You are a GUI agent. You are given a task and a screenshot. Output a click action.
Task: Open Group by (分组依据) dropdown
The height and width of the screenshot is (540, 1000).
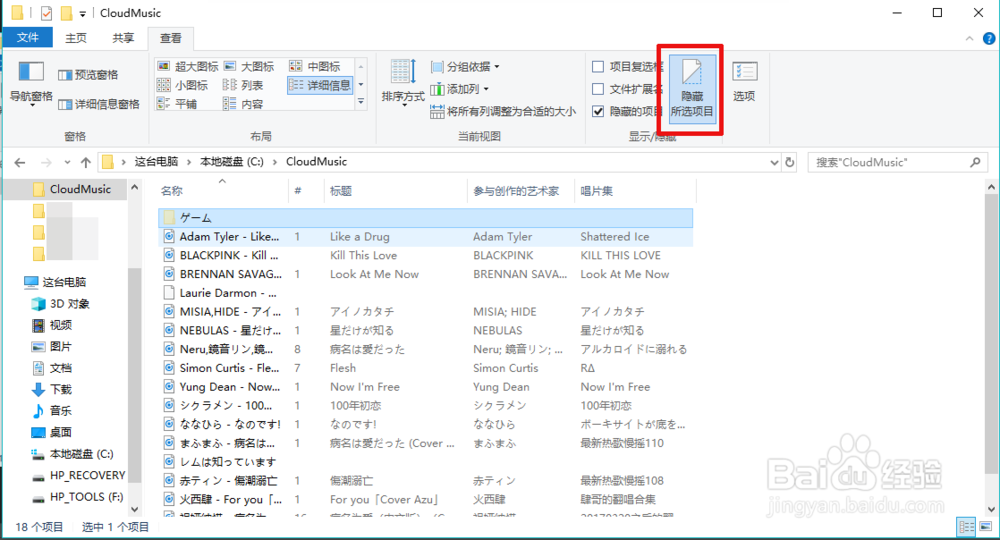pos(466,67)
